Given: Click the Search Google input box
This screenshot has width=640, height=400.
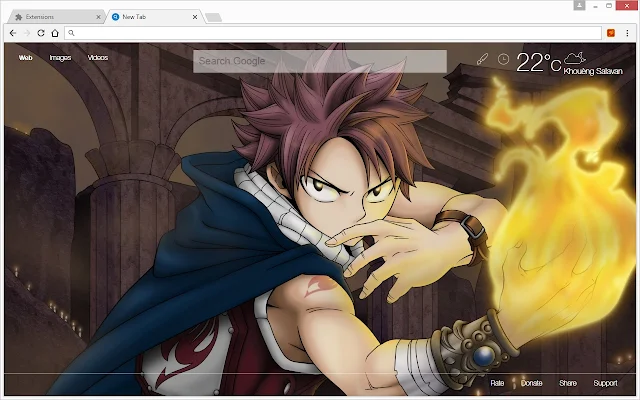Looking at the screenshot, I should point(320,61).
